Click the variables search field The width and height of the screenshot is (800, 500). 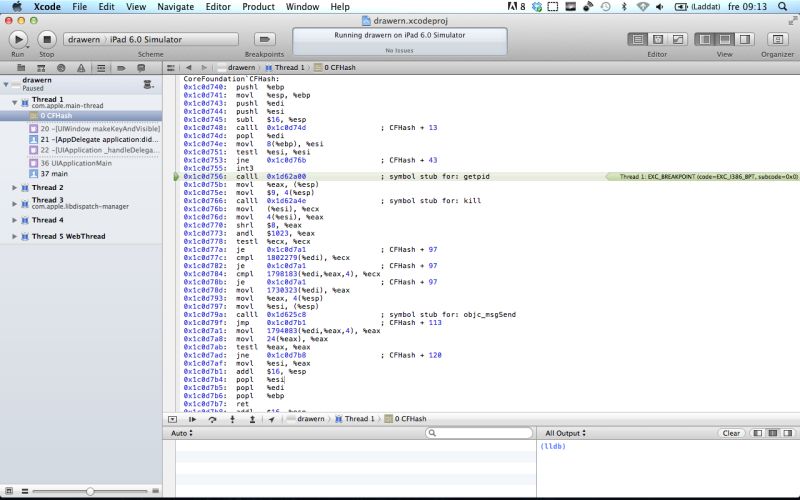pos(479,433)
